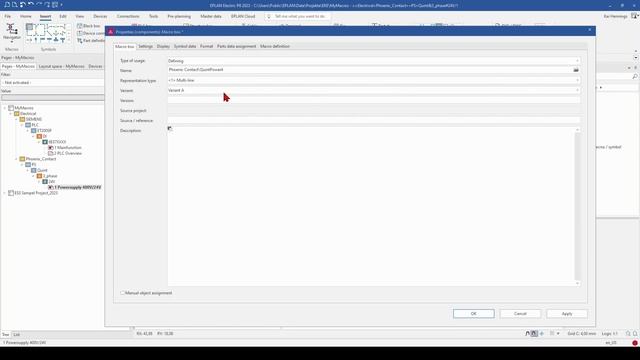Image resolution: width=640 pixels, height=360 pixels.
Task: Select the Quint tree item
Action: pyautogui.click(x=42, y=170)
